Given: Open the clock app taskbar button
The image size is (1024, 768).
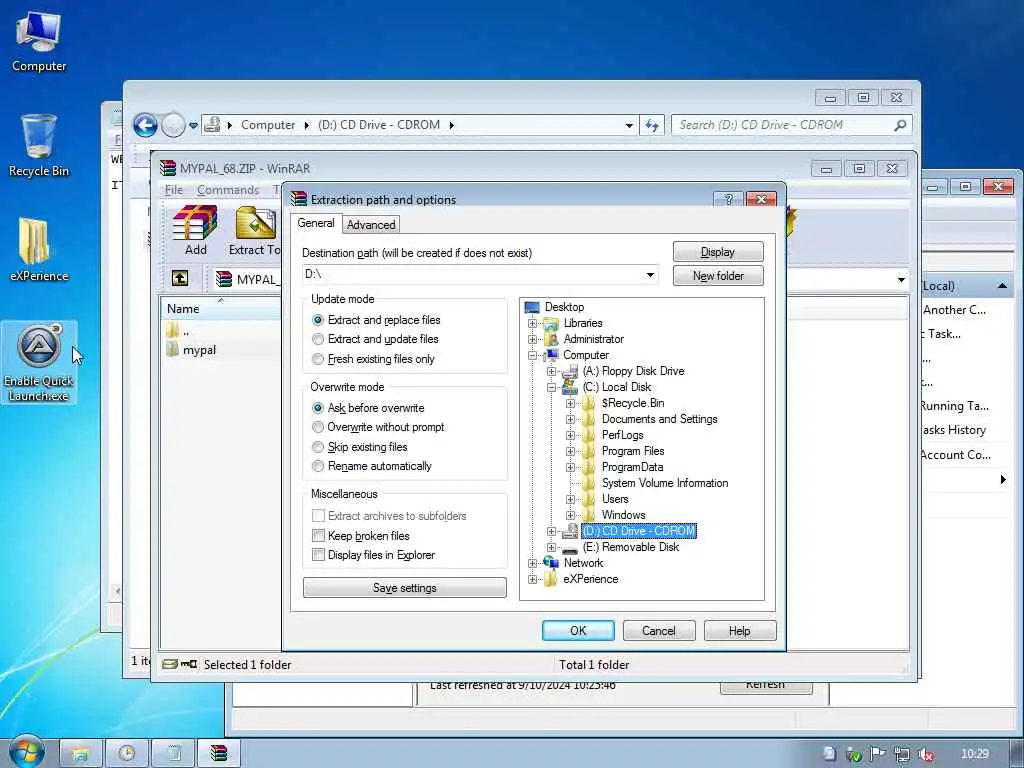Looking at the screenshot, I should coord(127,754).
